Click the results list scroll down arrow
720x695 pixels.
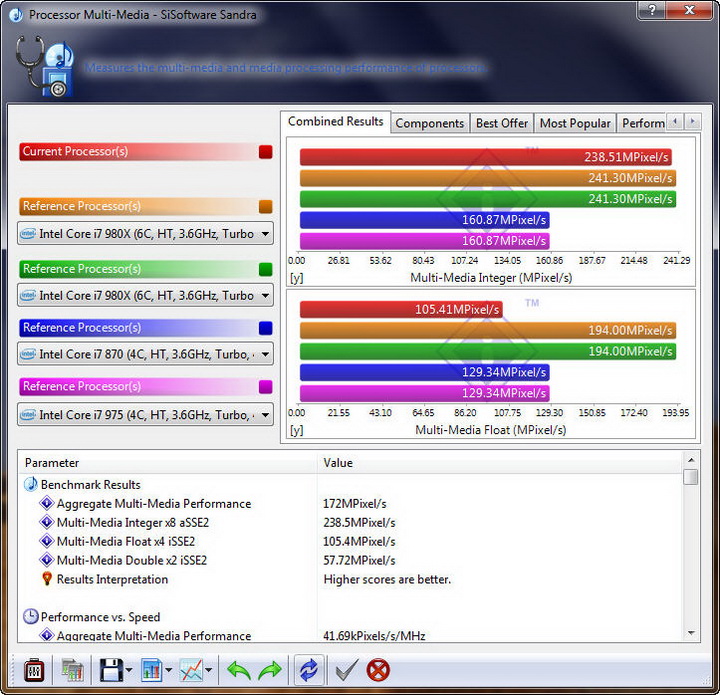pyautogui.click(x=691, y=633)
